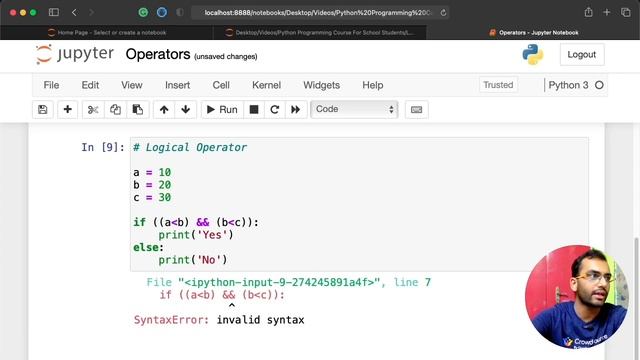Screen dimensions: 640x360
Task: Go forward with the browser forward arrow
Action: click(91, 13)
